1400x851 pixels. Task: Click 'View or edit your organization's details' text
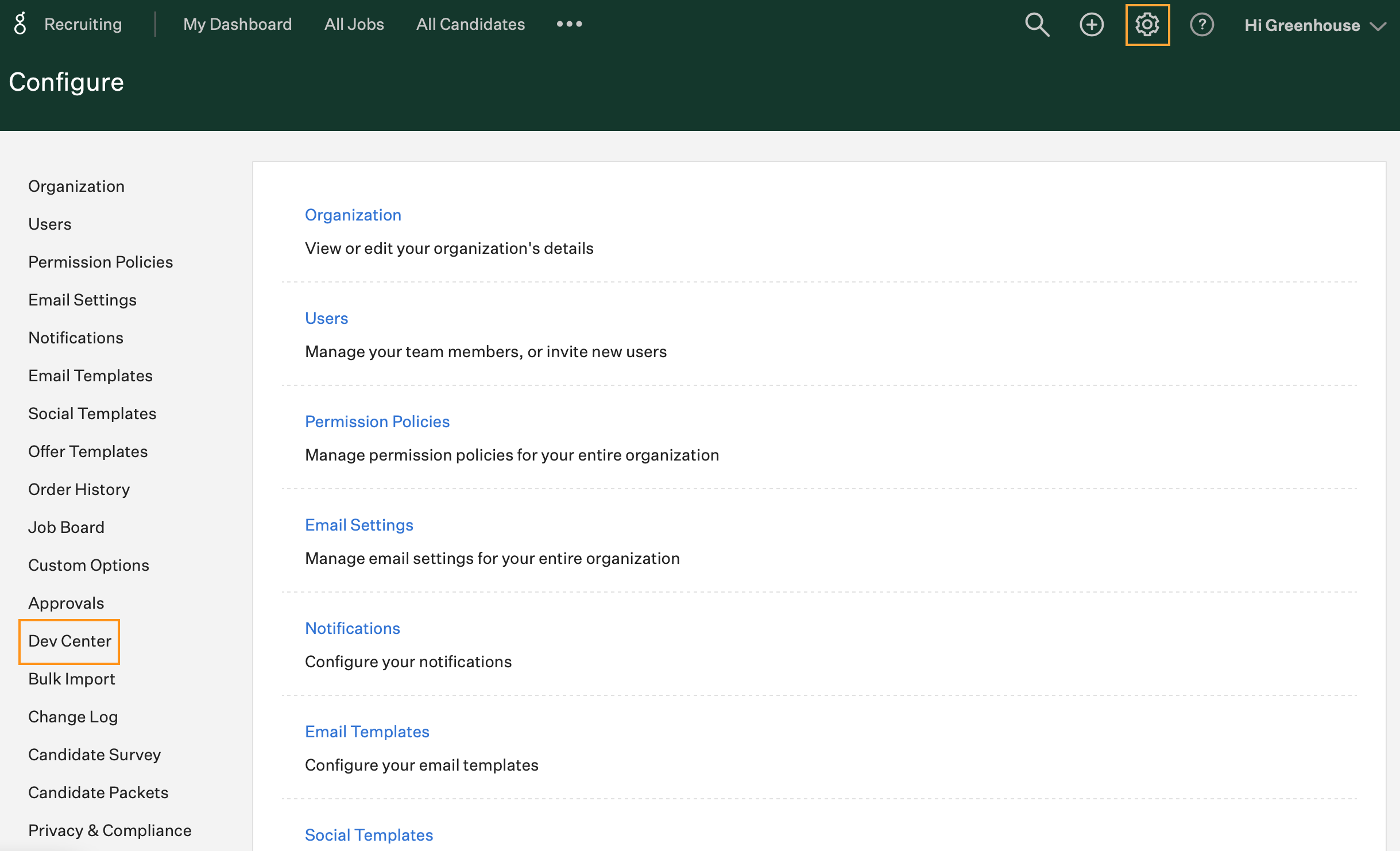449,248
